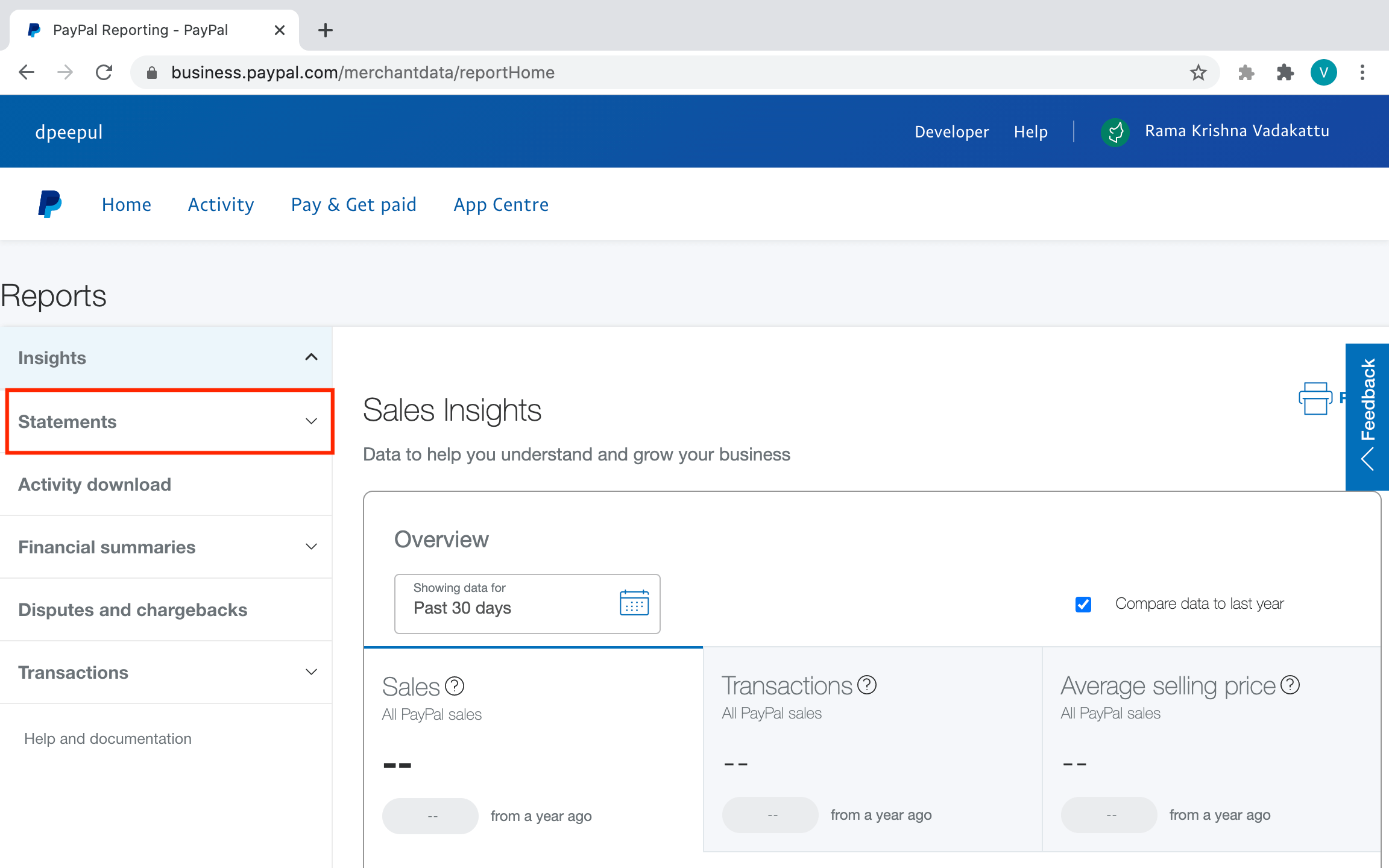
Task: Click the Pay & Get paid menu item
Action: point(353,204)
